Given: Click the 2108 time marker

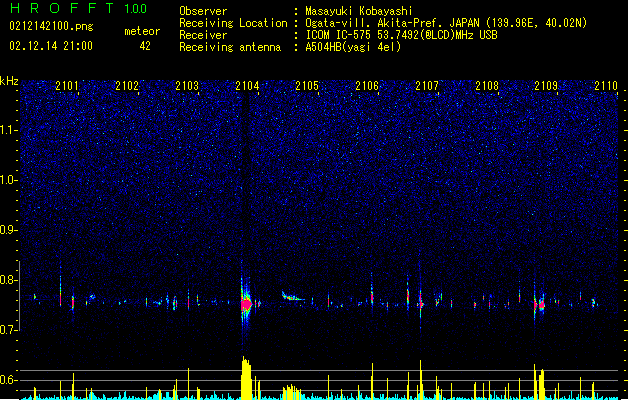Looking at the screenshot, I should click(487, 85).
